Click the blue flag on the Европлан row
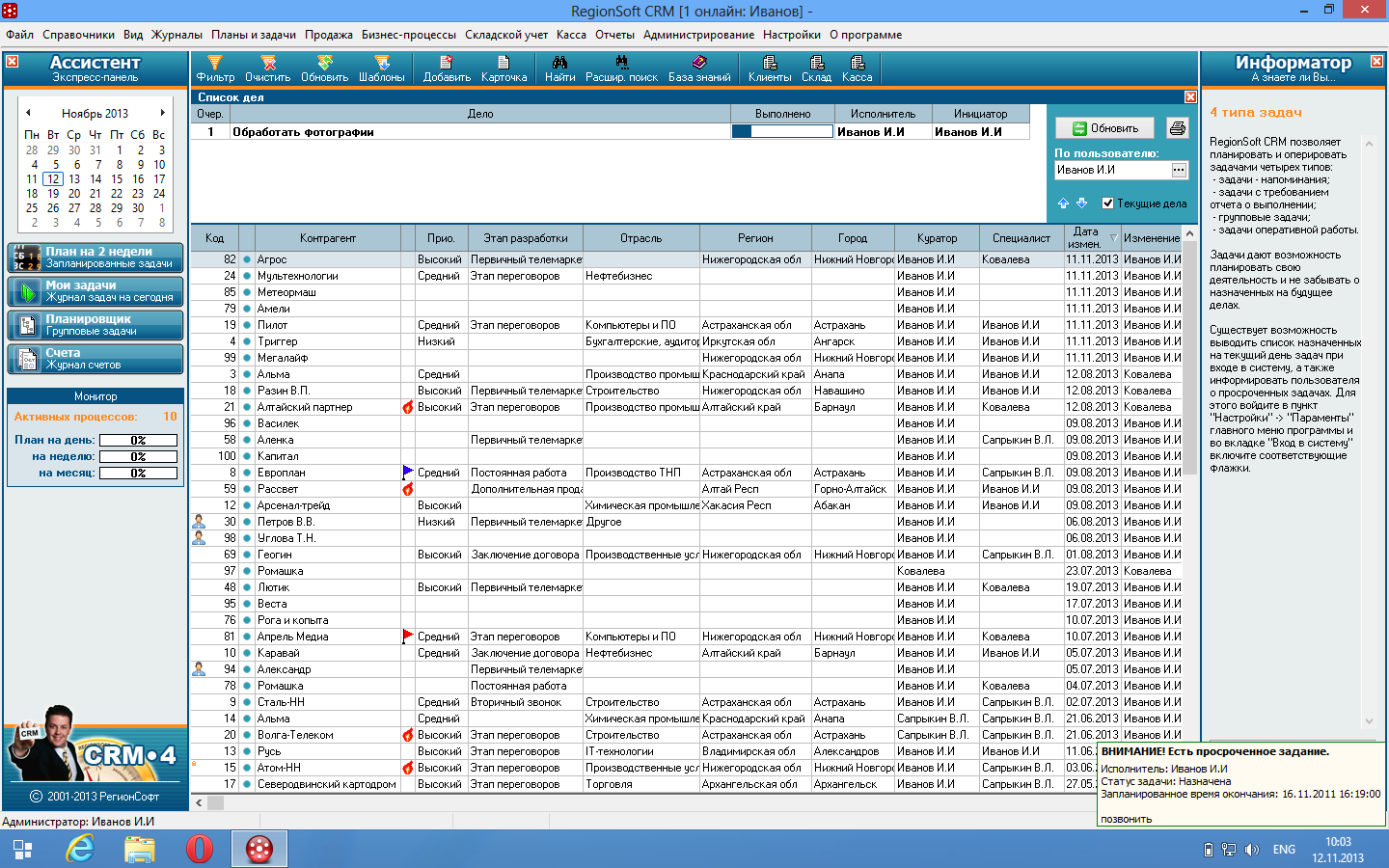The width and height of the screenshot is (1389, 868). click(x=408, y=472)
